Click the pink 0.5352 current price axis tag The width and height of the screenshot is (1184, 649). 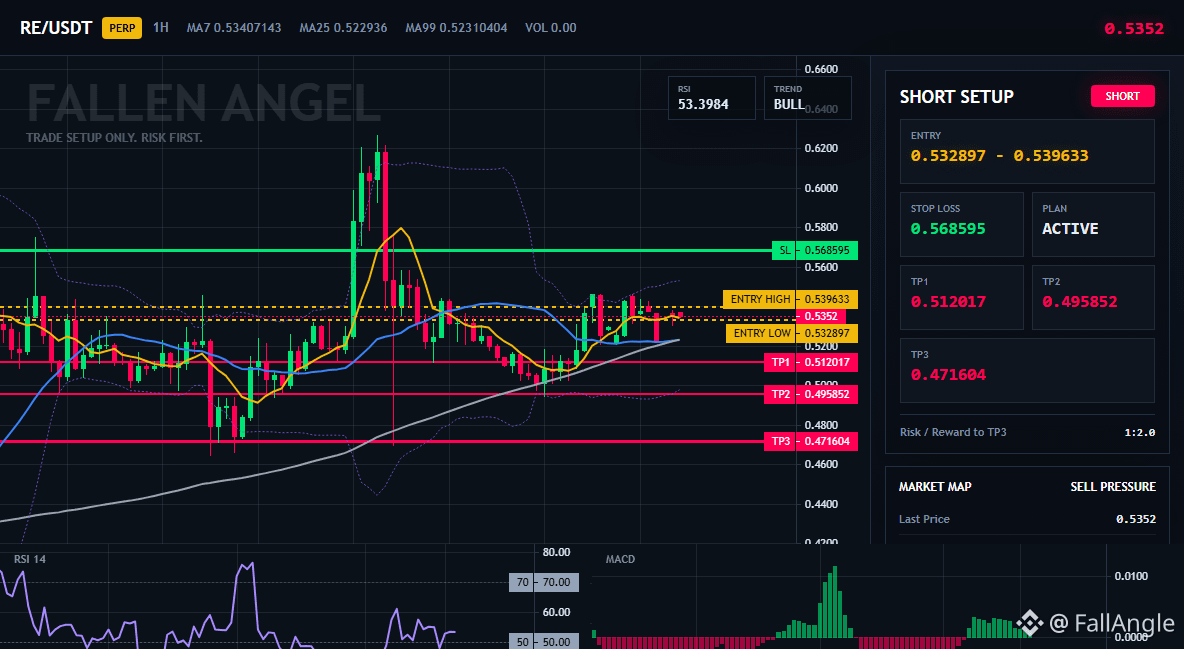tap(821, 317)
